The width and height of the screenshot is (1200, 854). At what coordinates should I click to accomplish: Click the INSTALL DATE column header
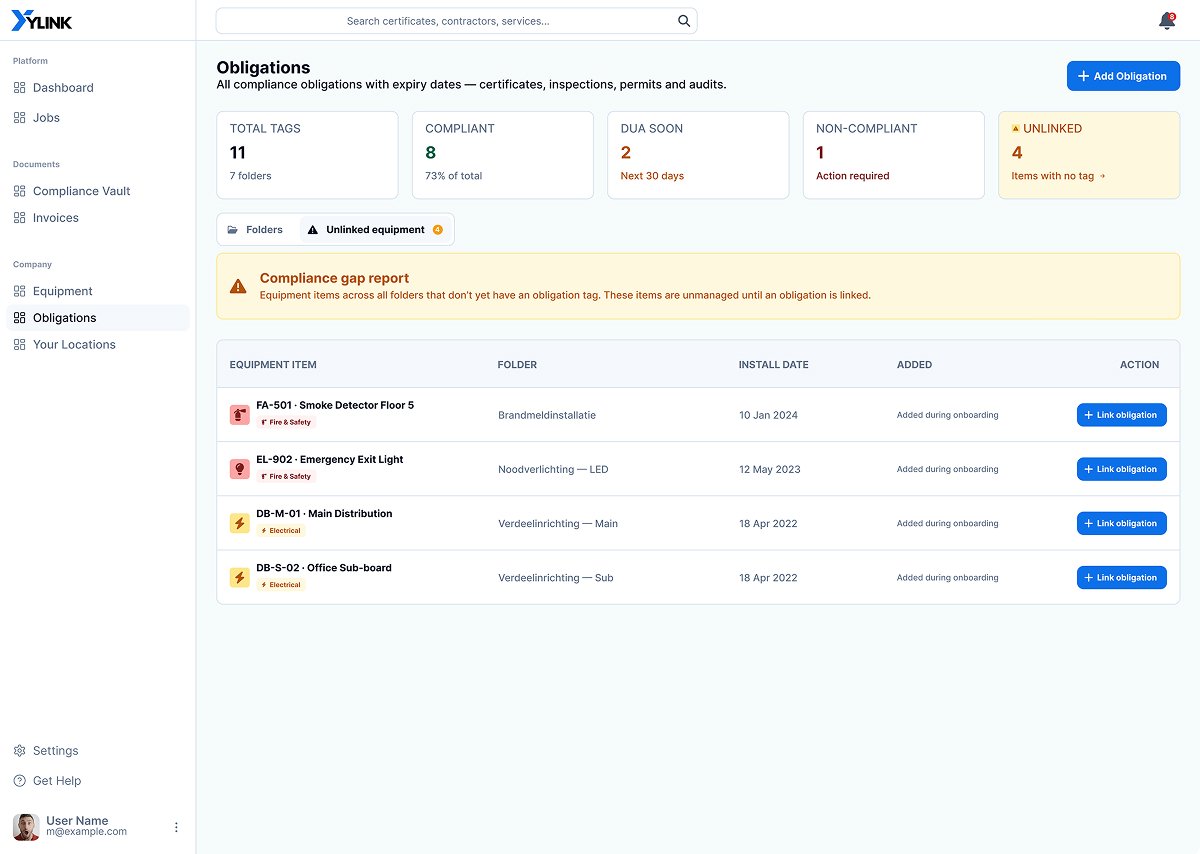pyautogui.click(x=773, y=365)
